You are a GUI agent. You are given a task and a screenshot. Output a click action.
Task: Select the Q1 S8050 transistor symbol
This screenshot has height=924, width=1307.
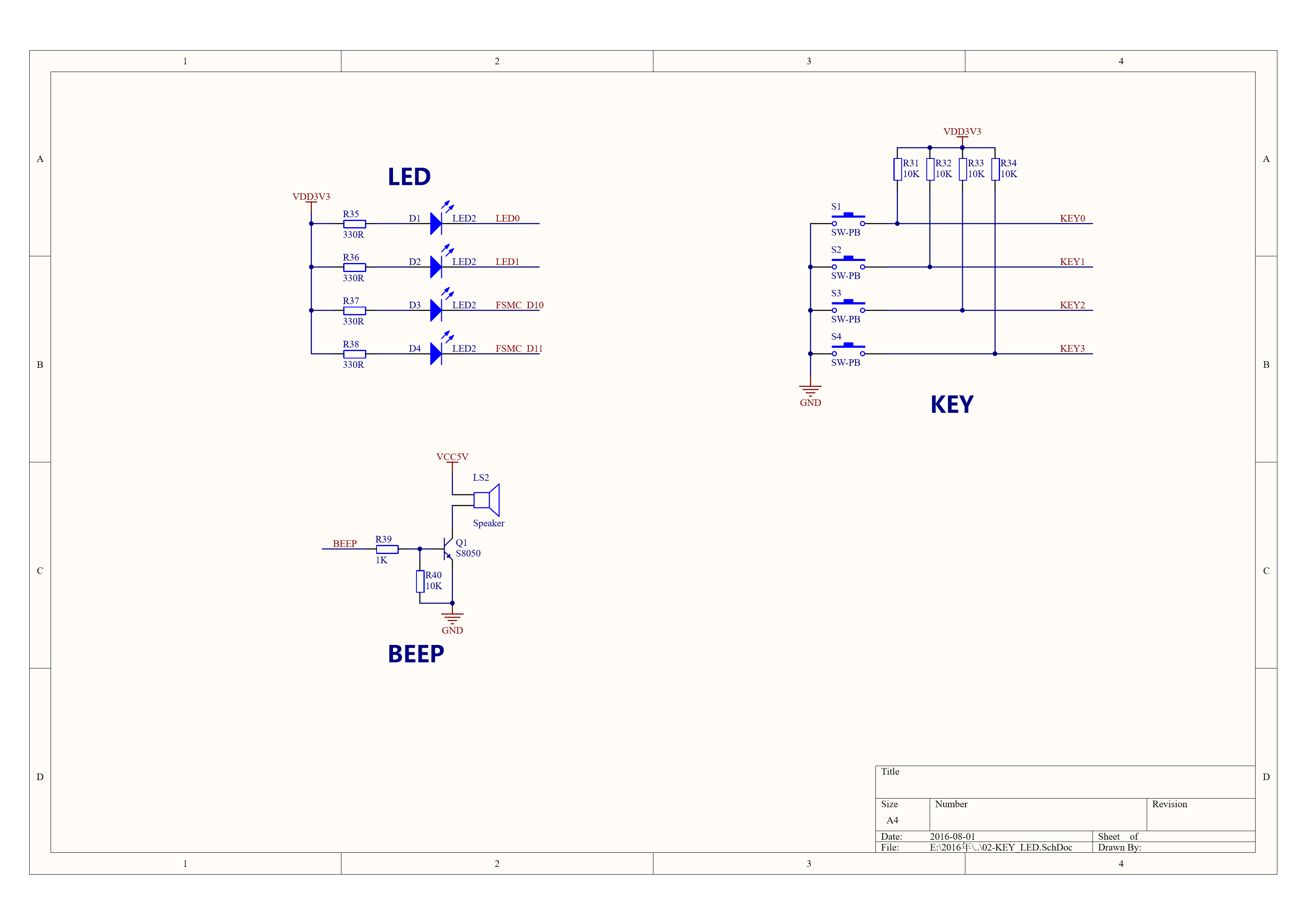click(x=447, y=549)
